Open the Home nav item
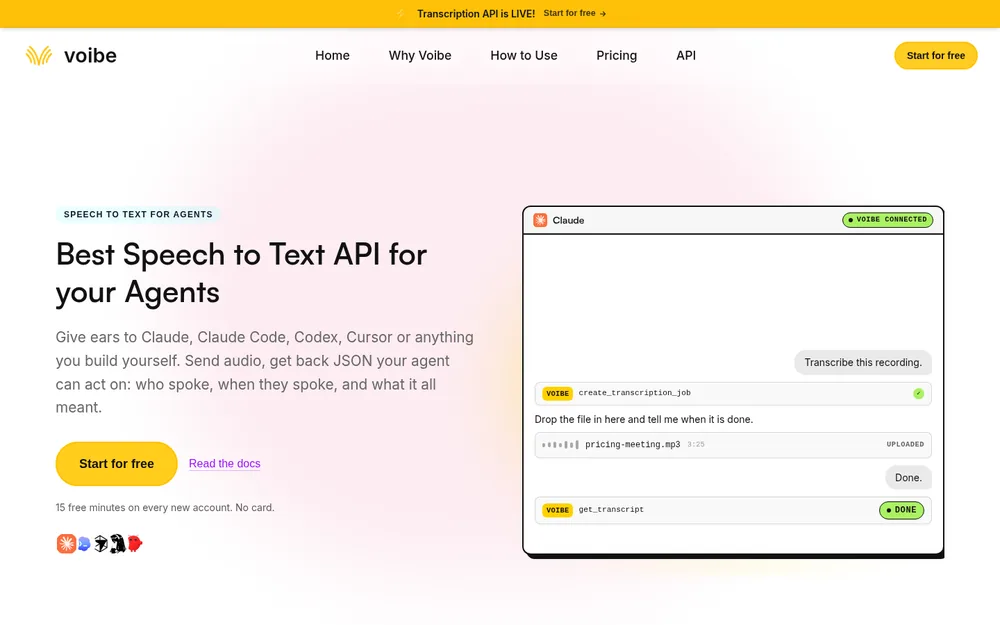 [332, 55]
